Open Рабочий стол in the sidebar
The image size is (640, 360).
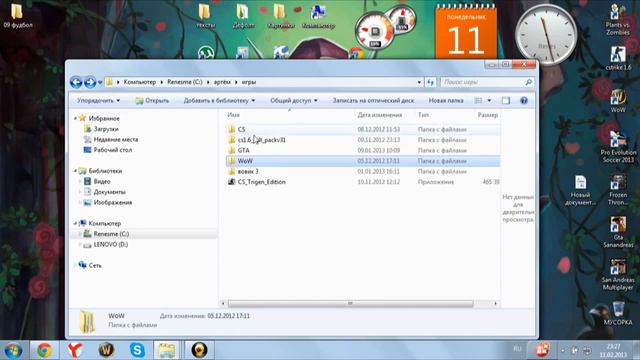[113, 150]
